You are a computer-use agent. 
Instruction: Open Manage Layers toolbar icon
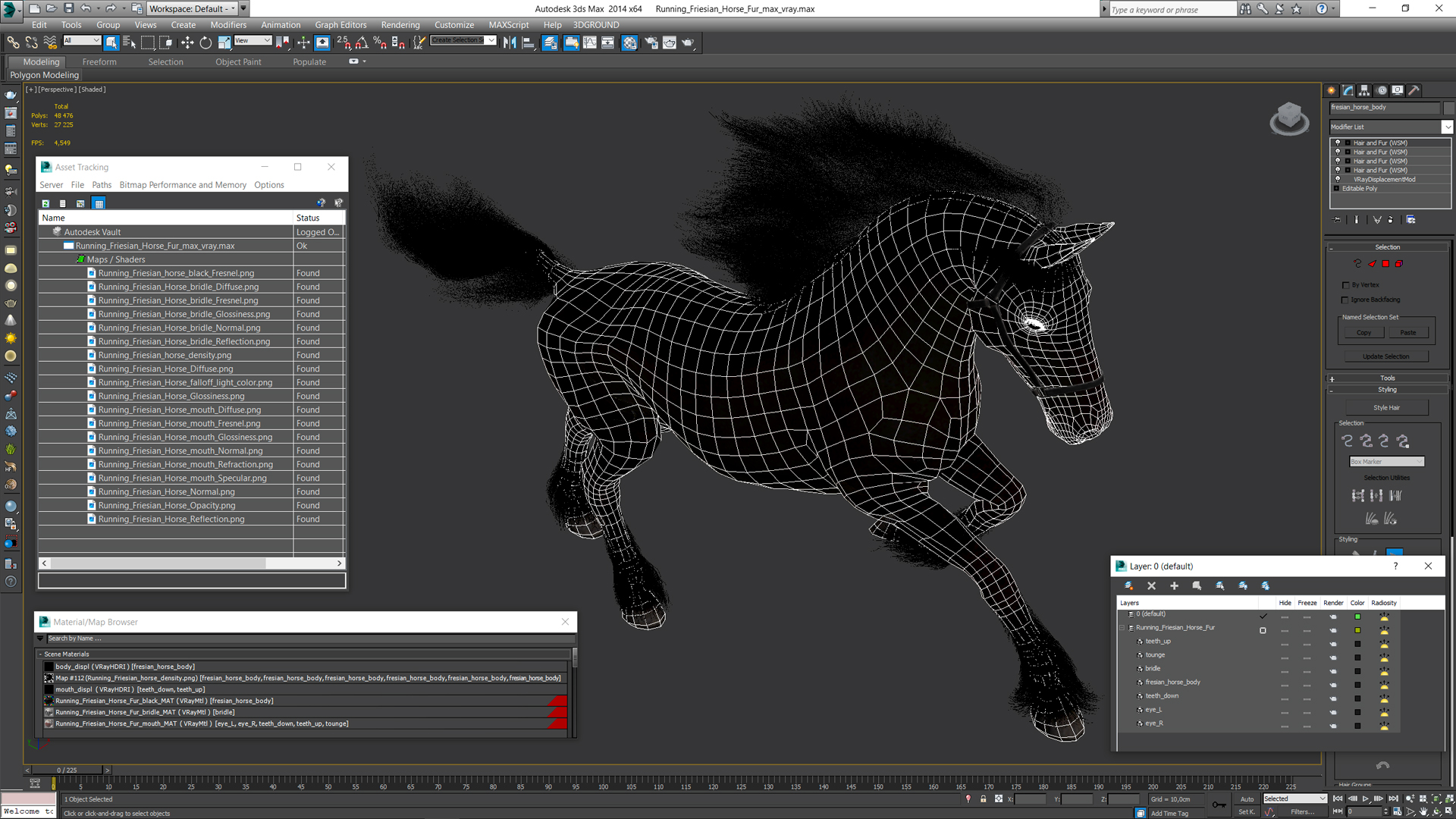coord(550,42)
